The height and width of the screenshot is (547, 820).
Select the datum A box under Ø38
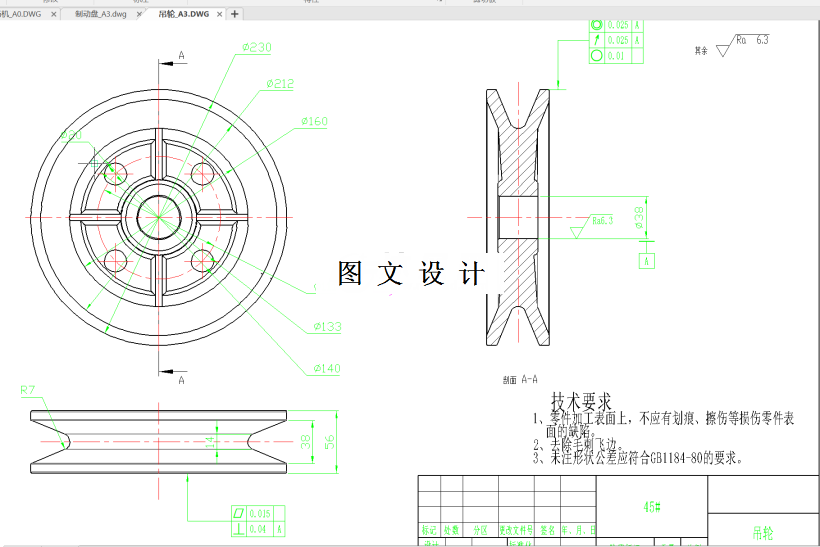coord(647,261)
